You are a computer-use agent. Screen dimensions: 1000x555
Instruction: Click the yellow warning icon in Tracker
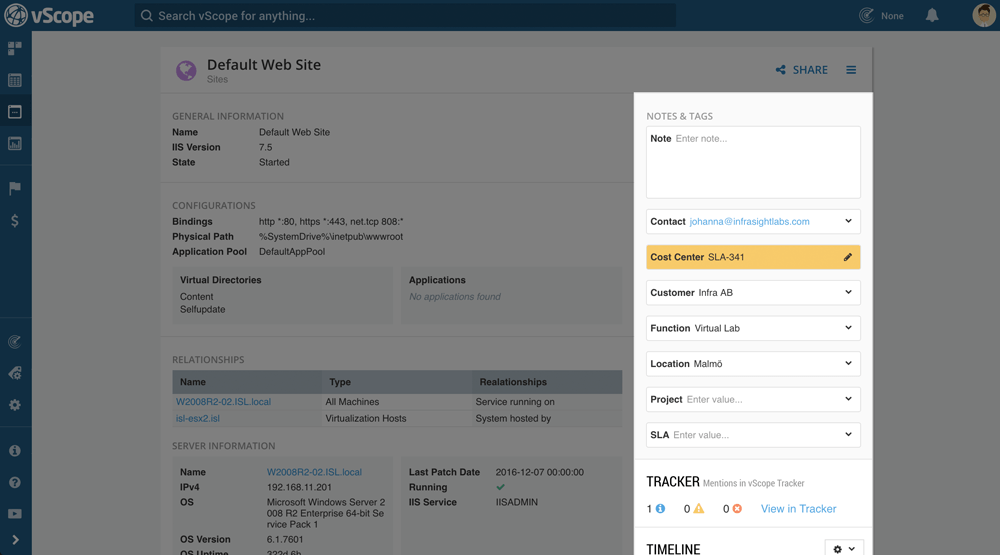[x=699, y=508]
